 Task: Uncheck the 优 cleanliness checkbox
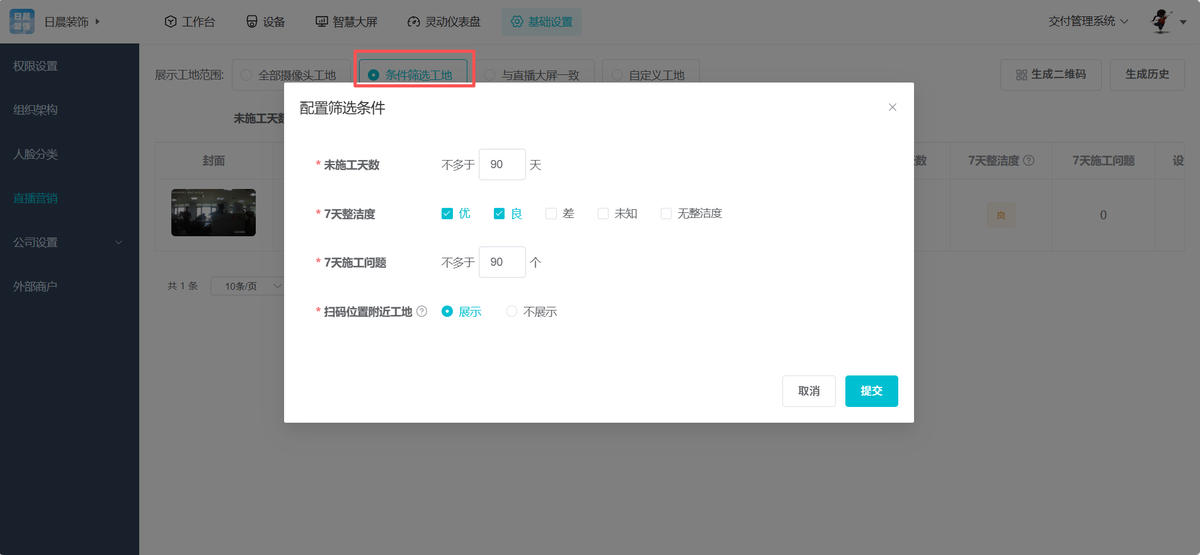click(x=447, y=213)
